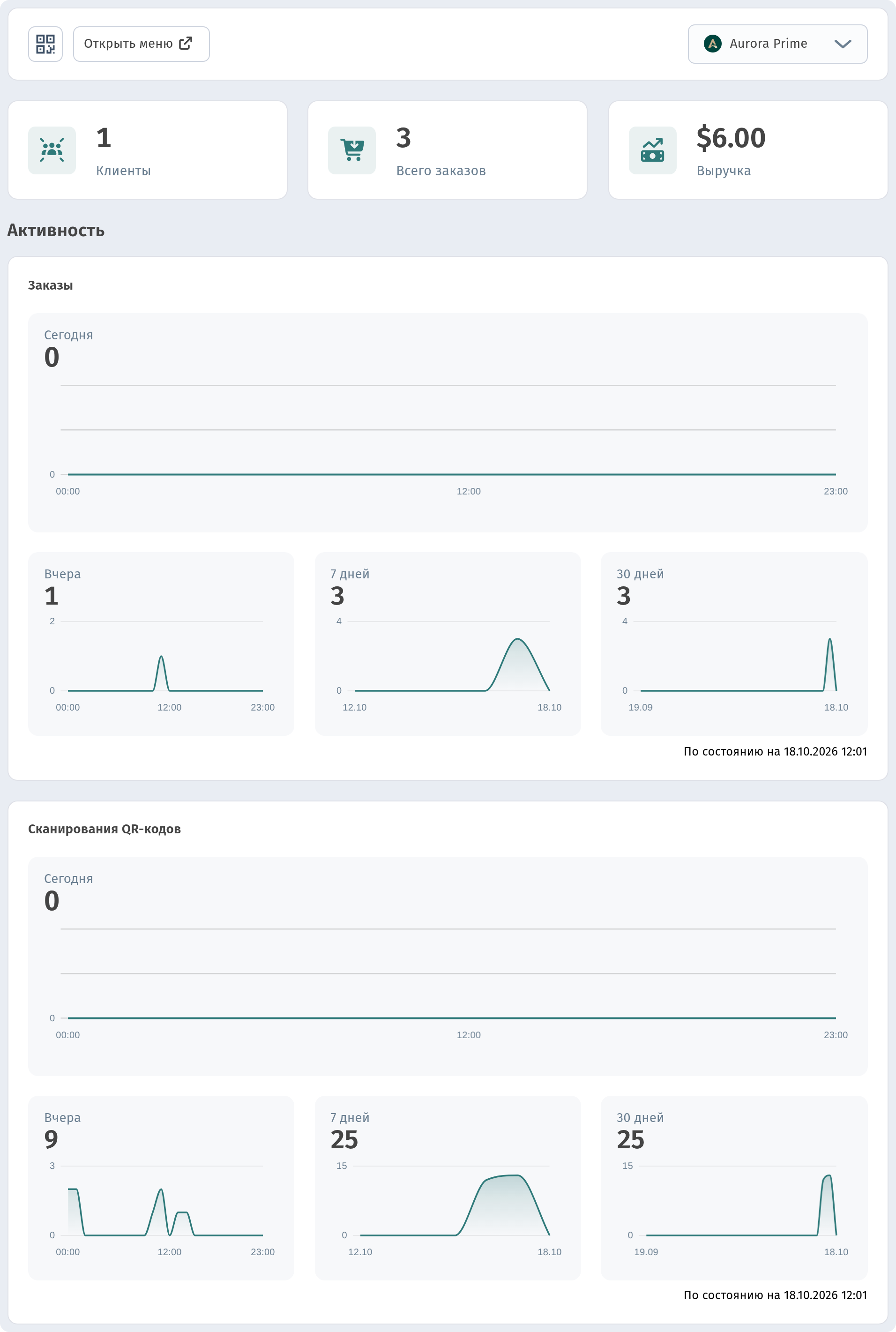
Task: Click the external-link icon in 'Открыть меню'
Action: click(186, 44)
